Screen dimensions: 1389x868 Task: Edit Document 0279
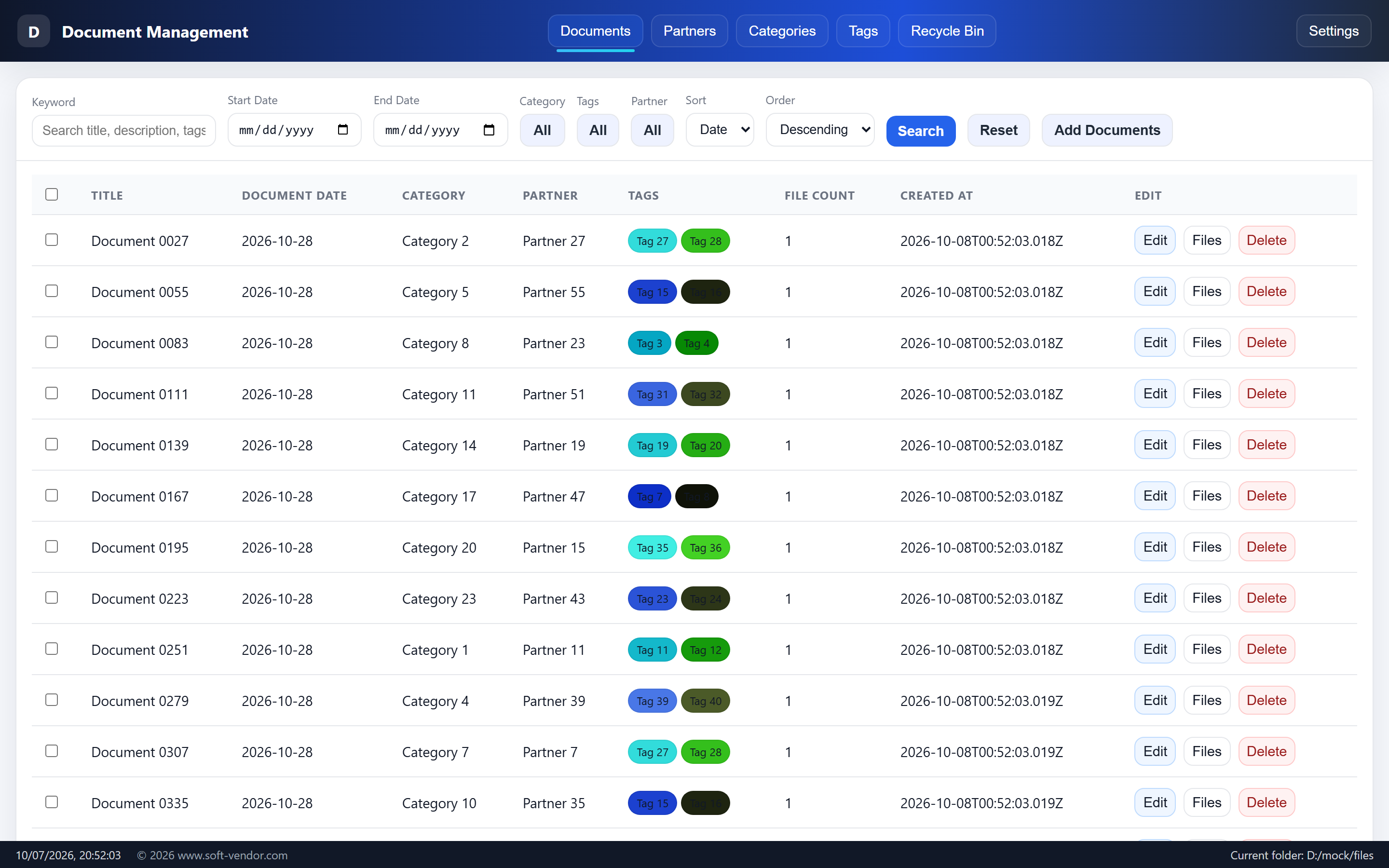(x=1155, y=700)
